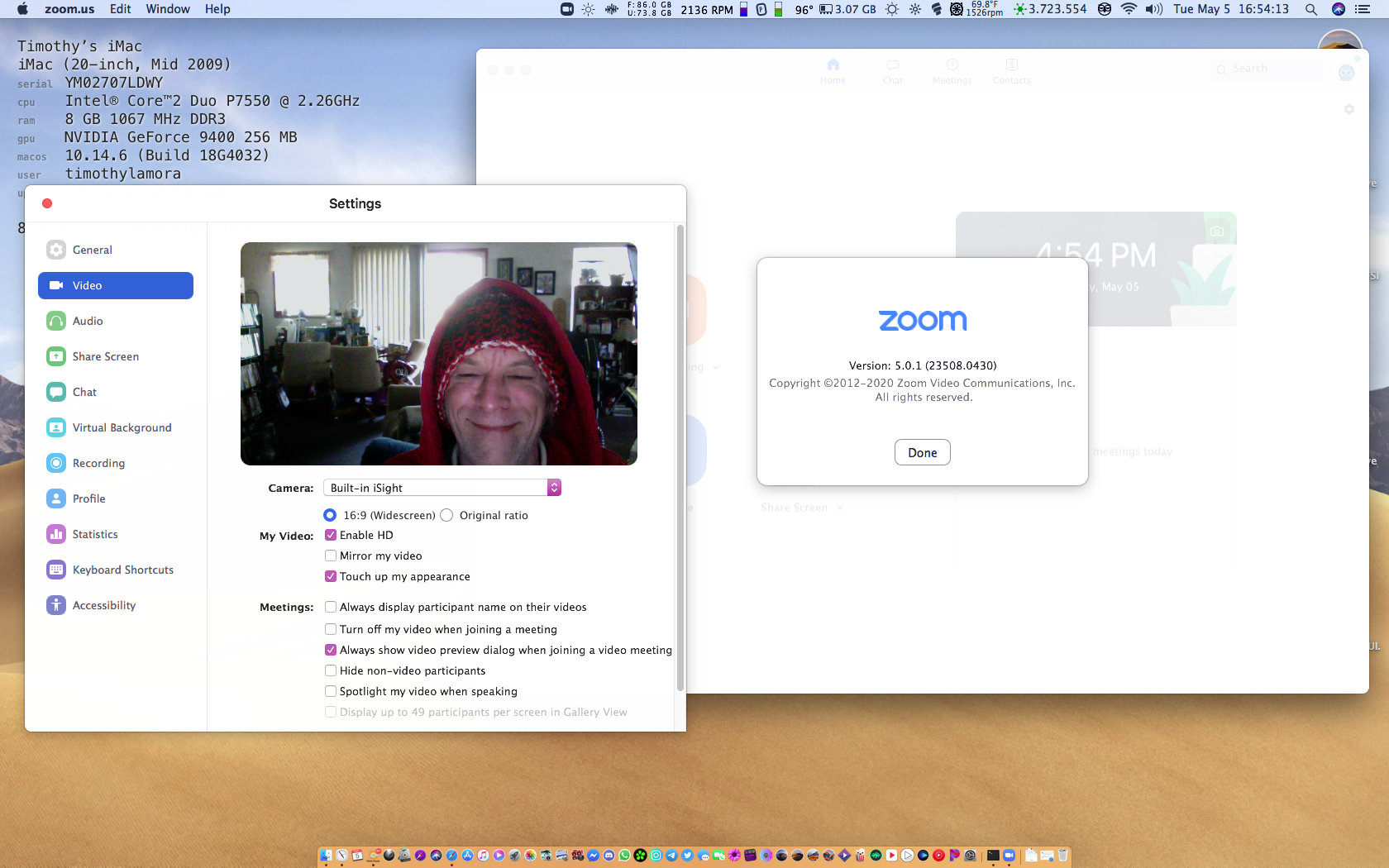This screenshot has height=868, width=1389.
Task: Click the menu bar date 'Tue May 5'
Action: point(1201,9)
